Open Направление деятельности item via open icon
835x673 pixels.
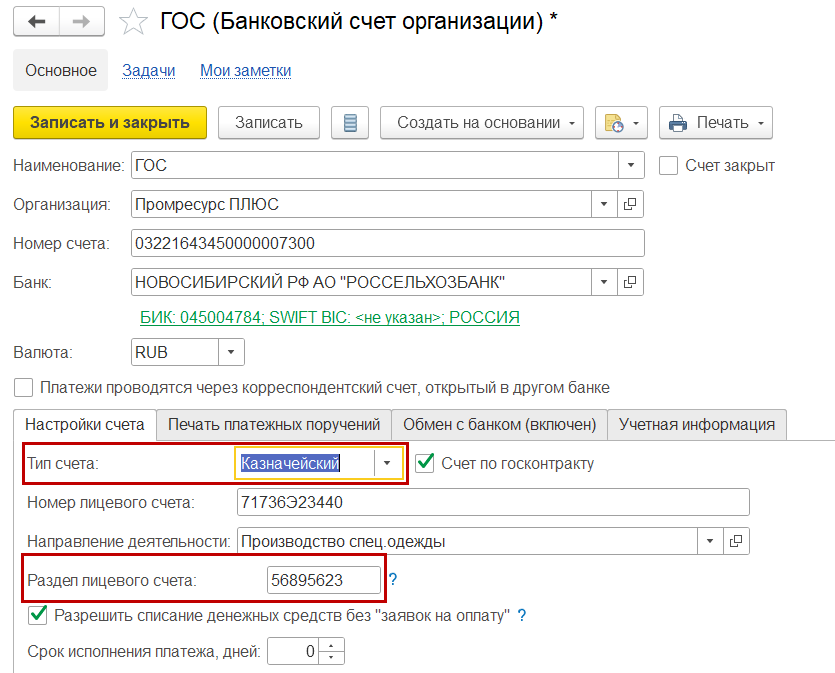coord(736,541)
